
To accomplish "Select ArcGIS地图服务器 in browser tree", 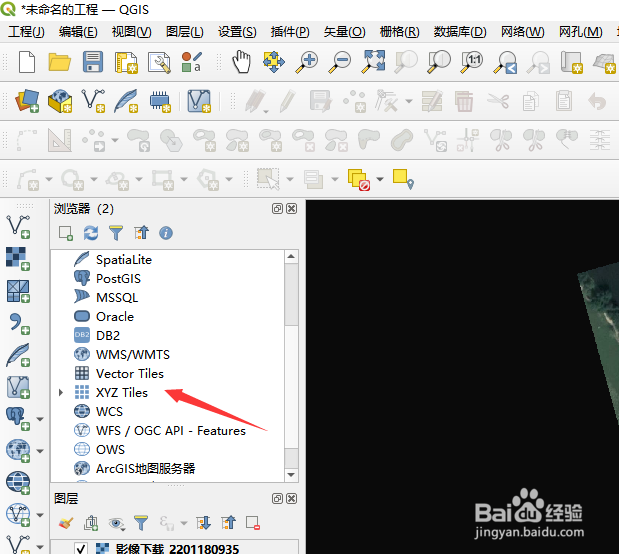I will tap(146, 469).
